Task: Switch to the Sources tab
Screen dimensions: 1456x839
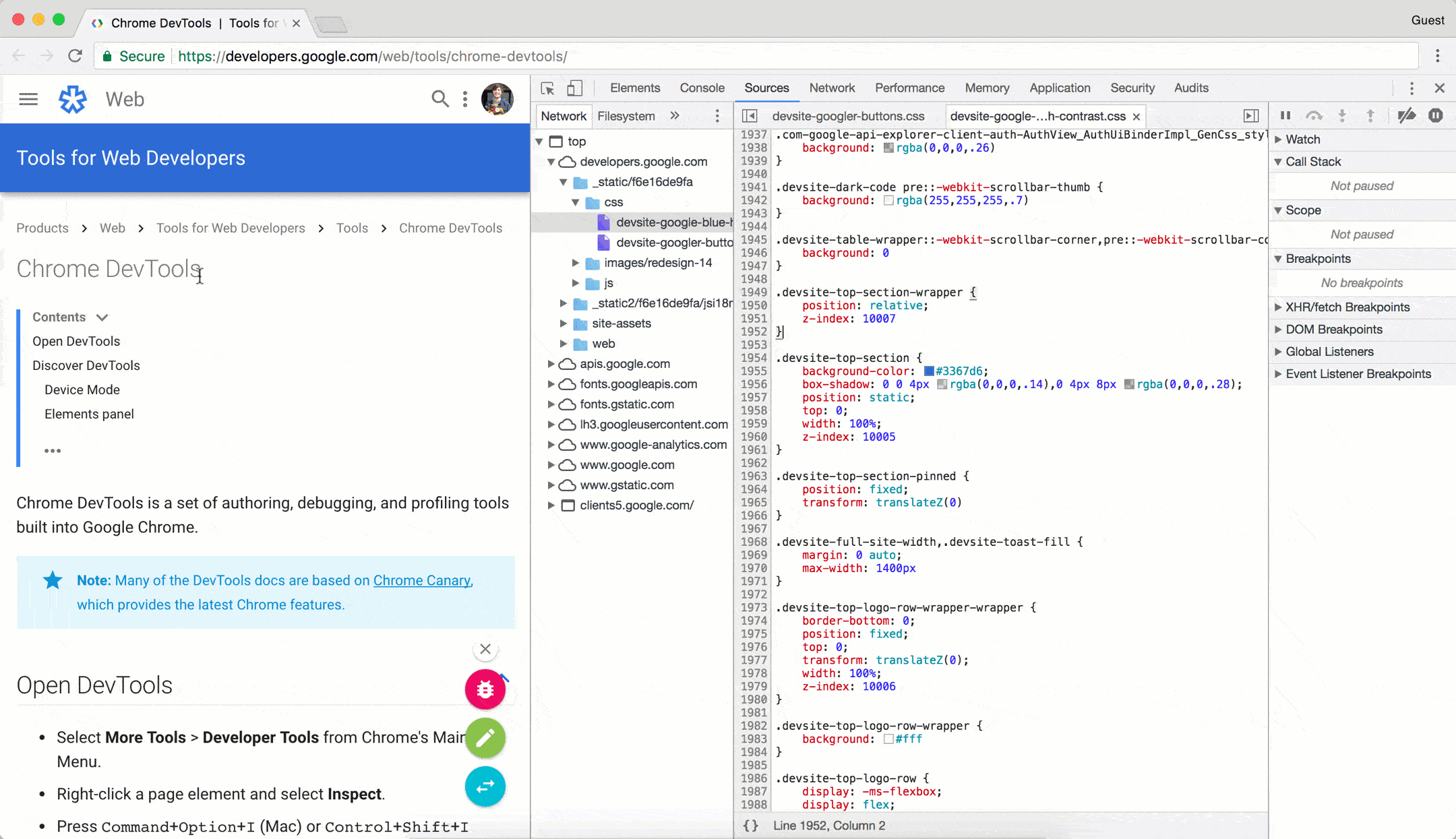Action: point(766,88)
